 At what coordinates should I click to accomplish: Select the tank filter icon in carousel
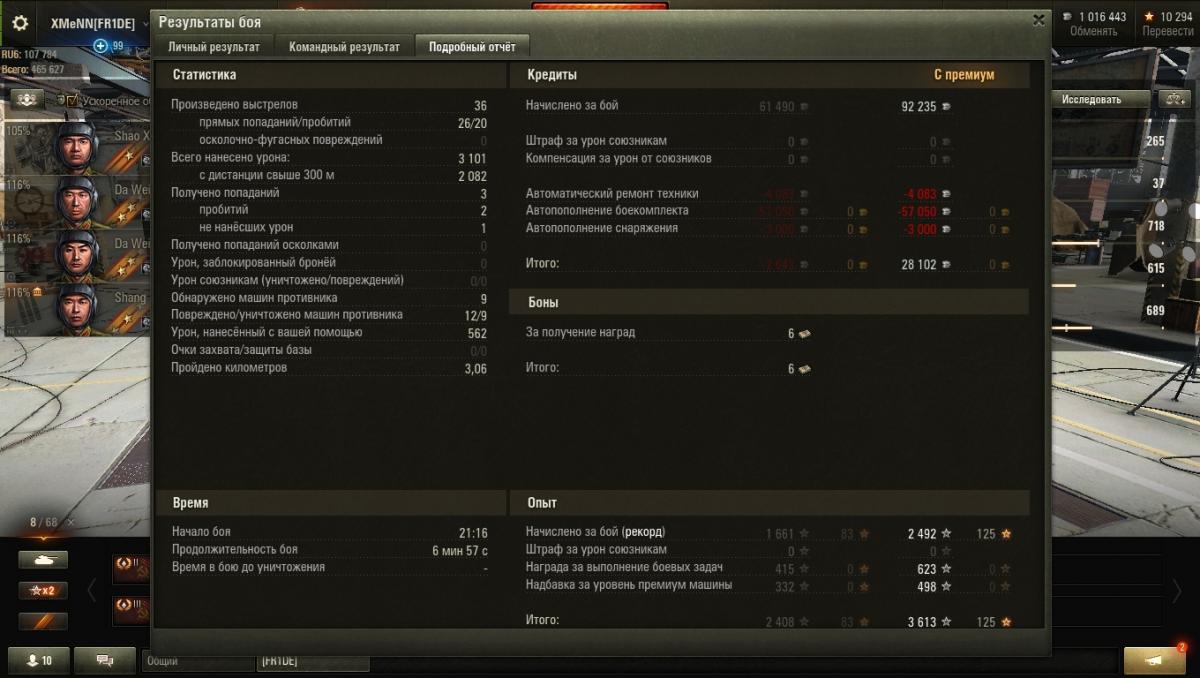43,560
